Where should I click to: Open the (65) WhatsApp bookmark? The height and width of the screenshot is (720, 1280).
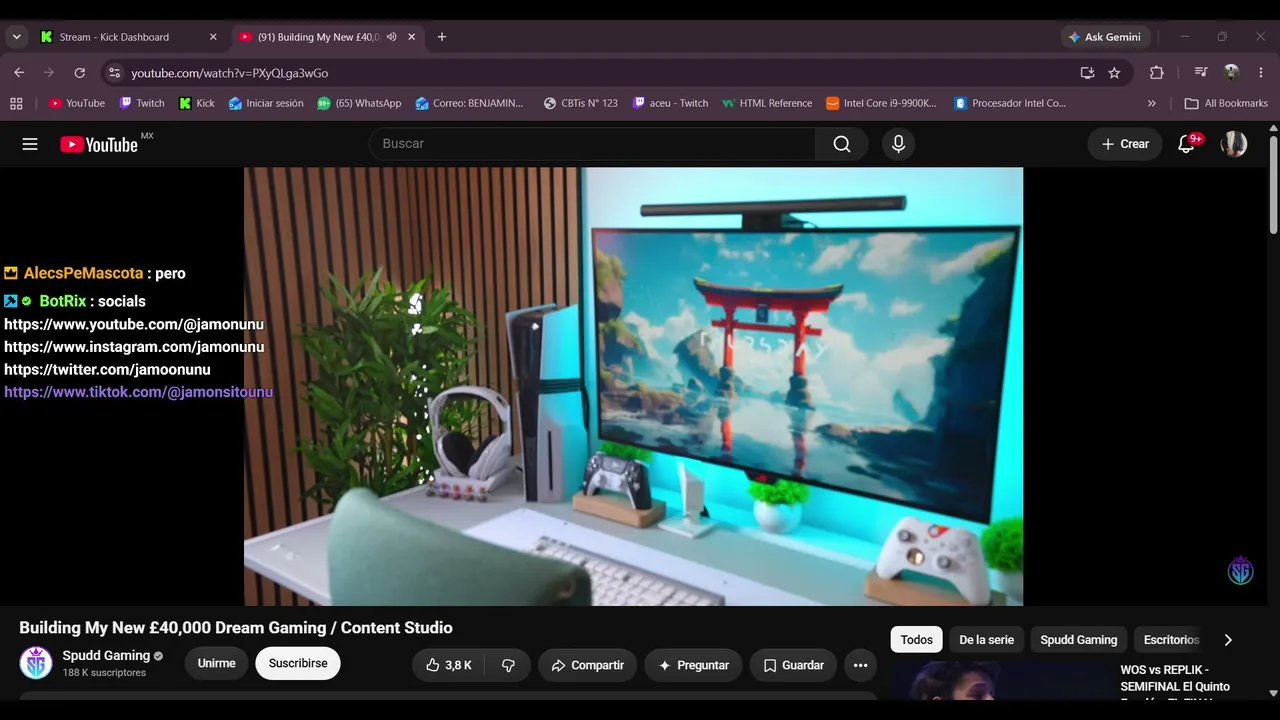(x=359, y=103)
